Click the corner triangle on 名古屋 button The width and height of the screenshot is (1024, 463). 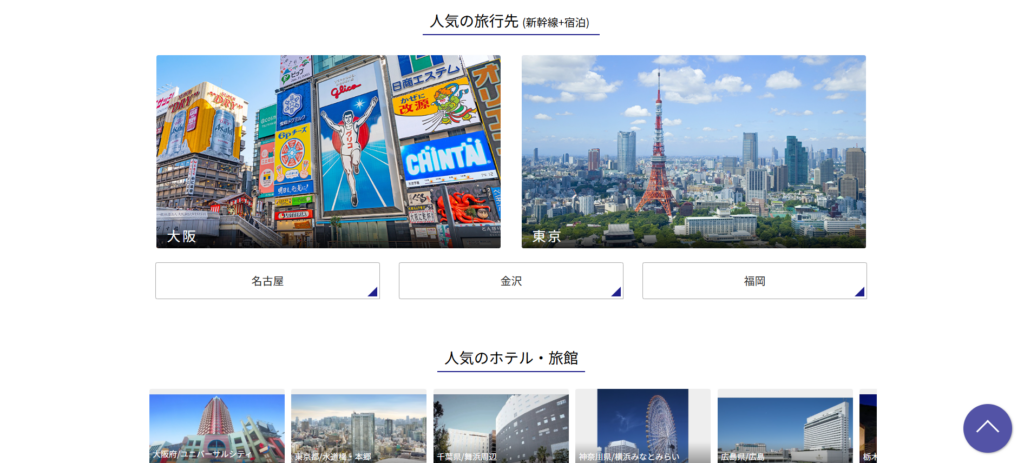pyautogui.click(x=373, y=292)
